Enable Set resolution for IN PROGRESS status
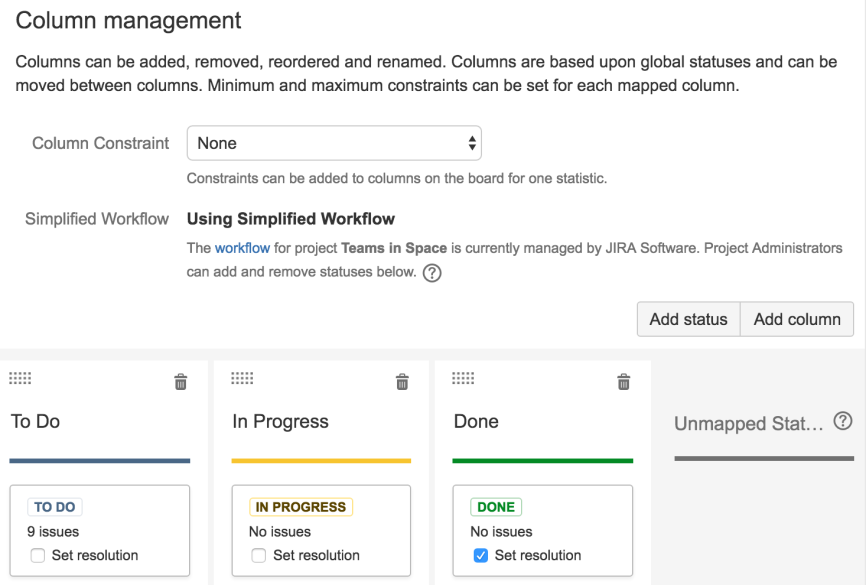This screenshot has width=866, height=585. point(259,556)
